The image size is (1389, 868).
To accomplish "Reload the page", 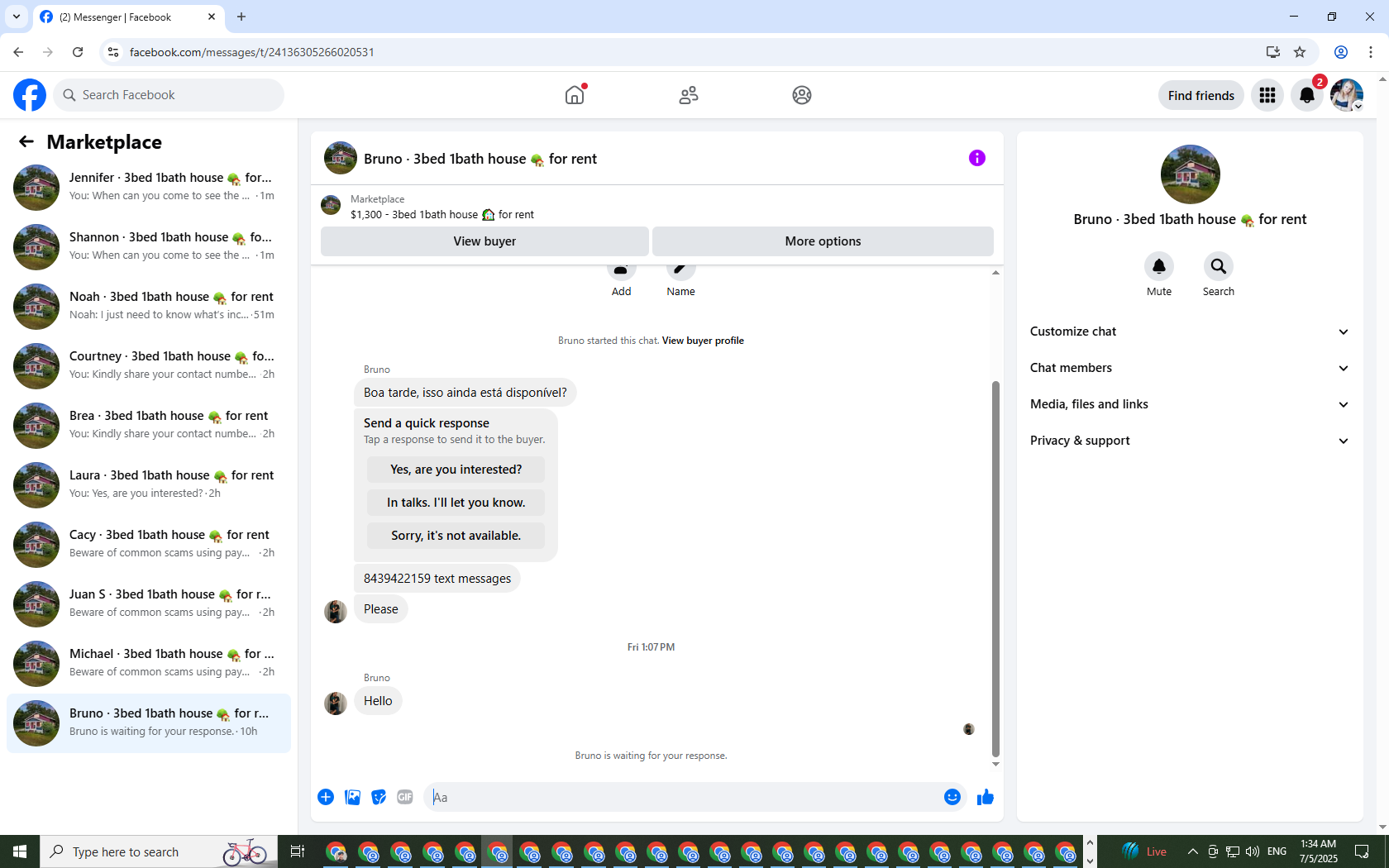I will point(78,52).
